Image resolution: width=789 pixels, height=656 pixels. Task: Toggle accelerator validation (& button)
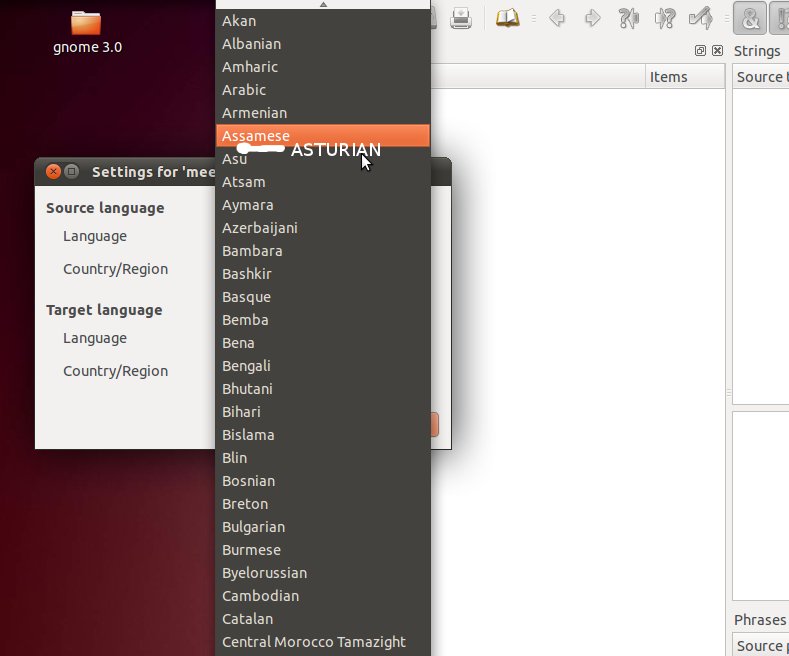[750, 18]
